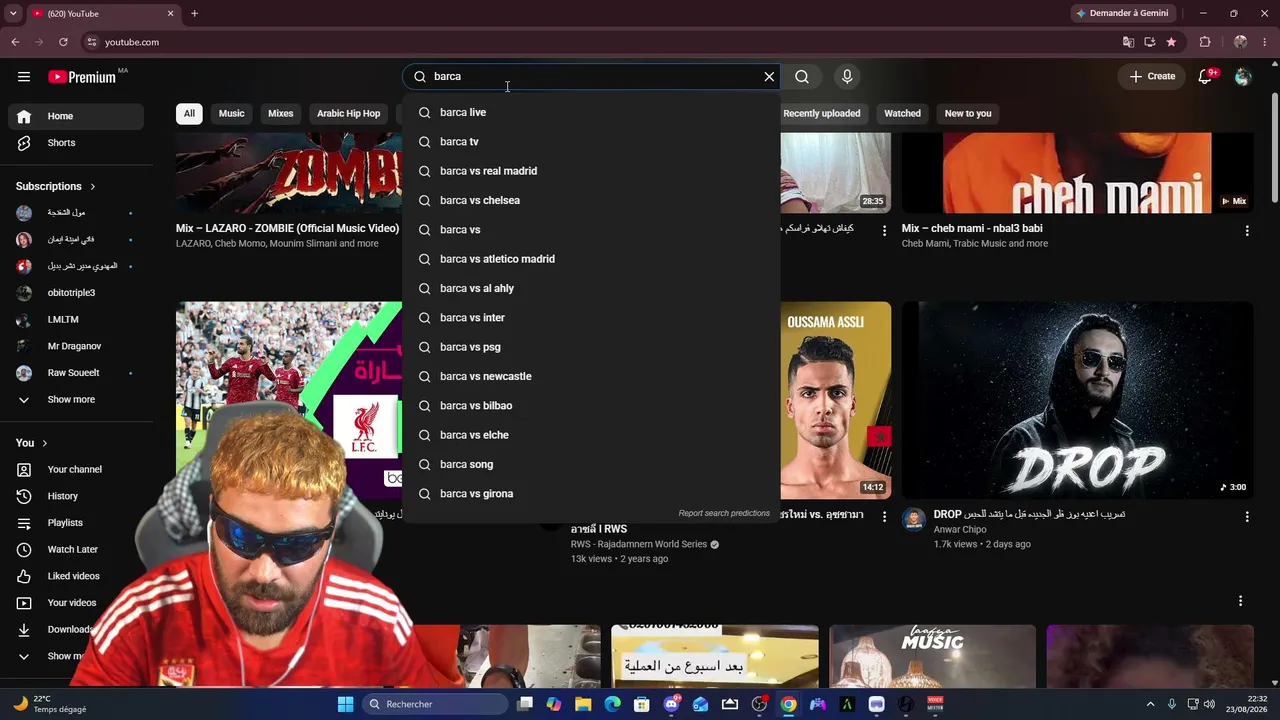This screenshot has height=720, width=1280.
Task: Go to Home in the sidebar
Action: [76, 116]
